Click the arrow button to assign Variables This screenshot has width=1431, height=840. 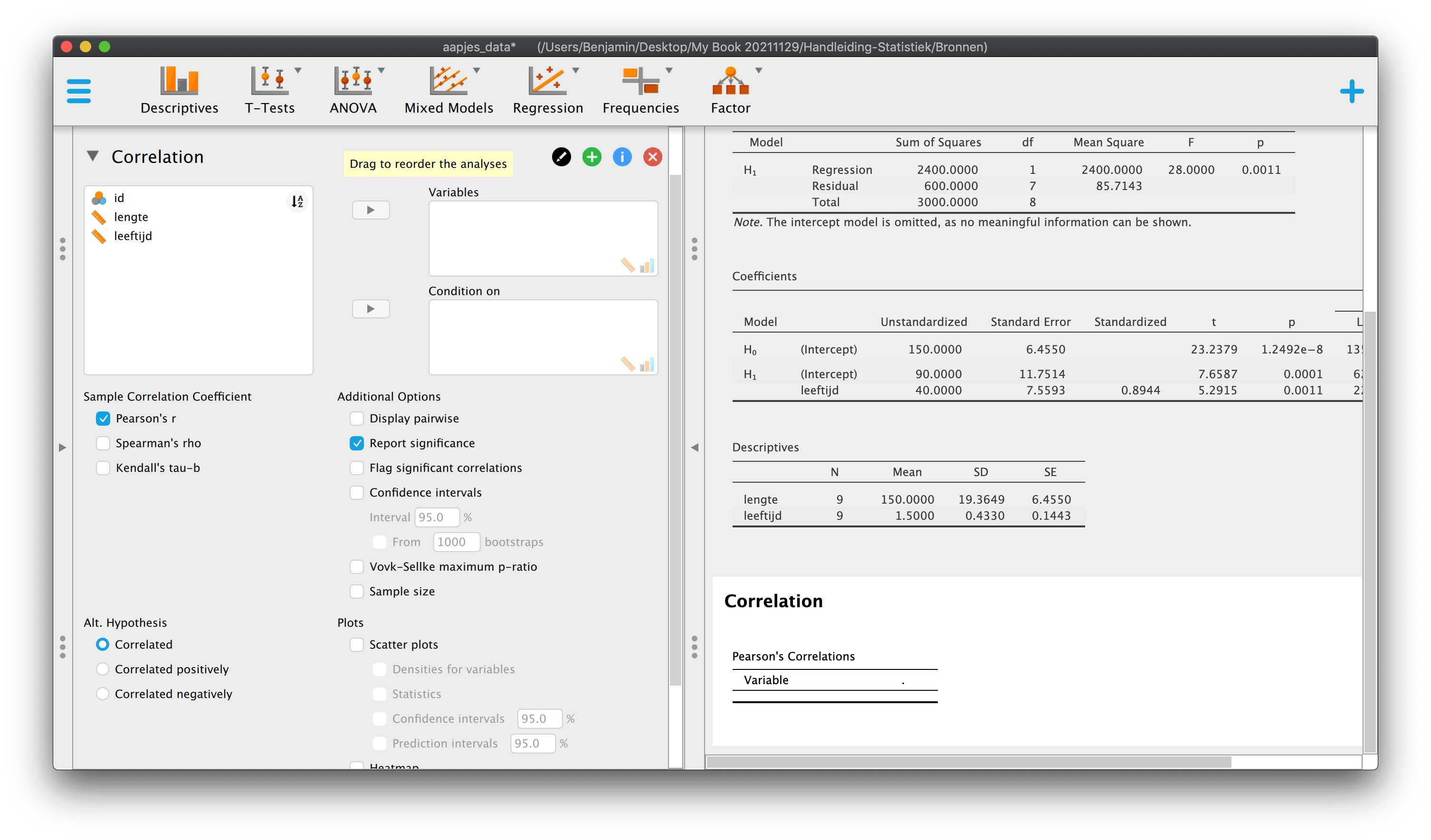pyautogui.click(x=371, y=210)
